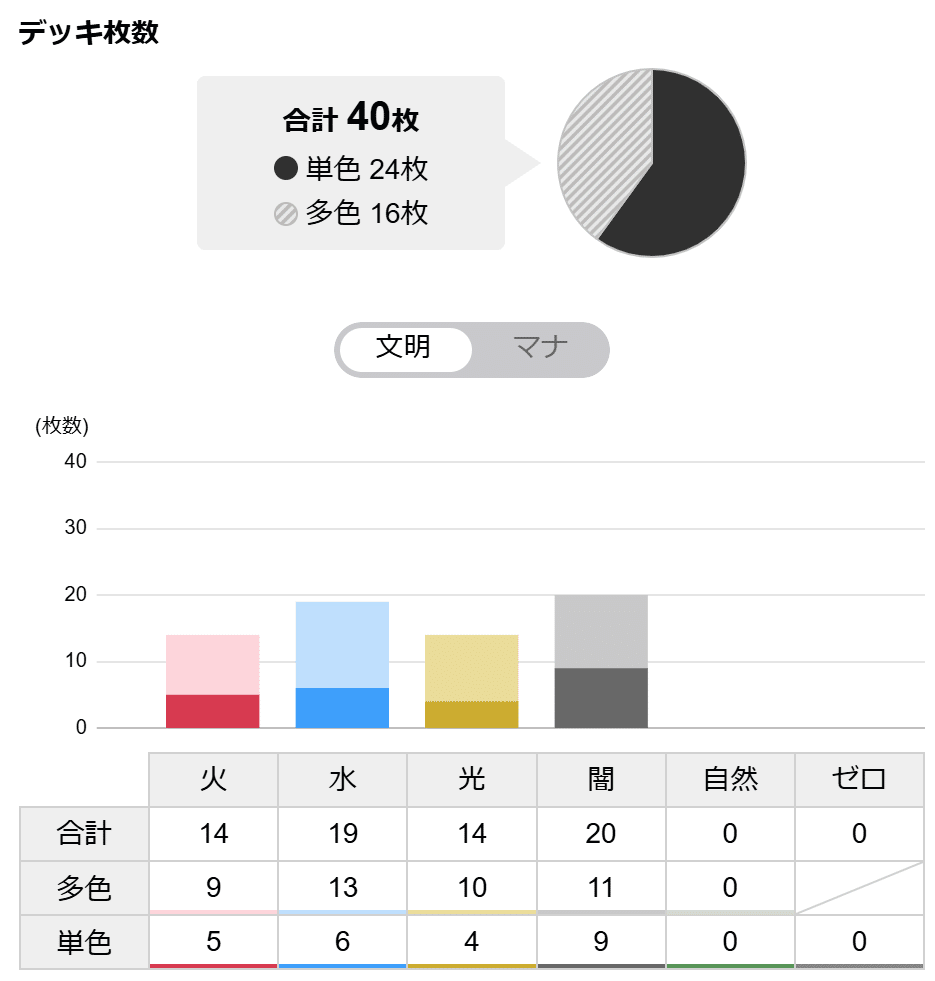Select the 自然 column header
Viewport: 935px width, 981px height.
[x=729, y=778]
